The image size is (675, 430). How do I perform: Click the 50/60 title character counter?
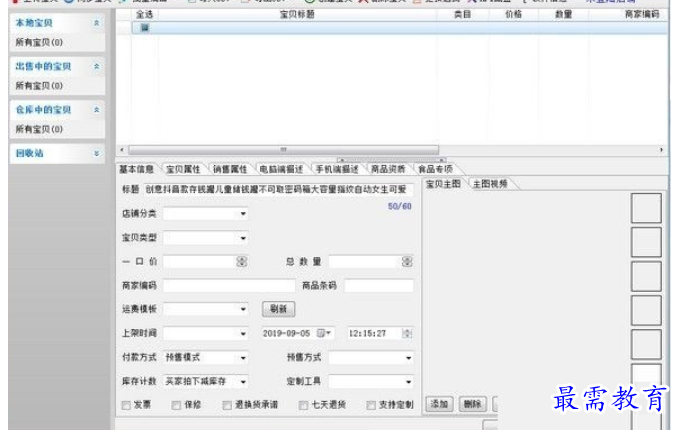[x=399, y=207]
